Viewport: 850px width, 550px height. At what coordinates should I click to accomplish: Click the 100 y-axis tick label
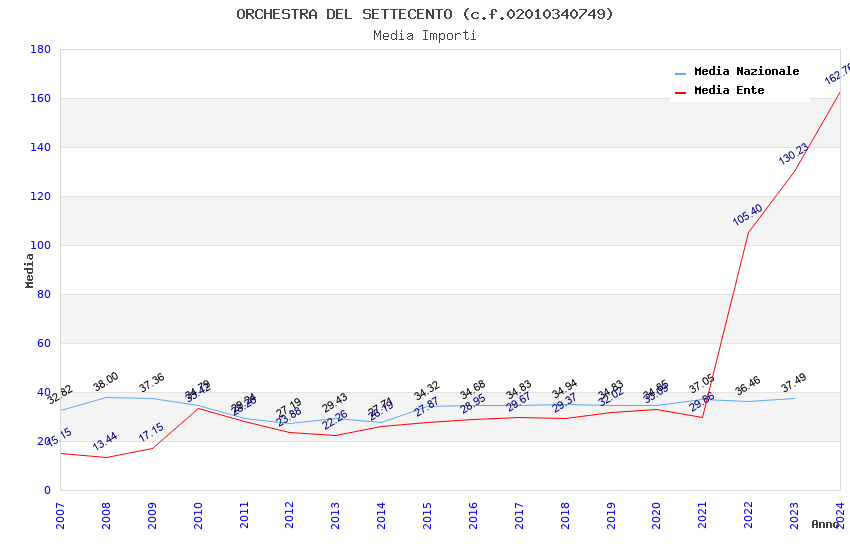(41, 245)
